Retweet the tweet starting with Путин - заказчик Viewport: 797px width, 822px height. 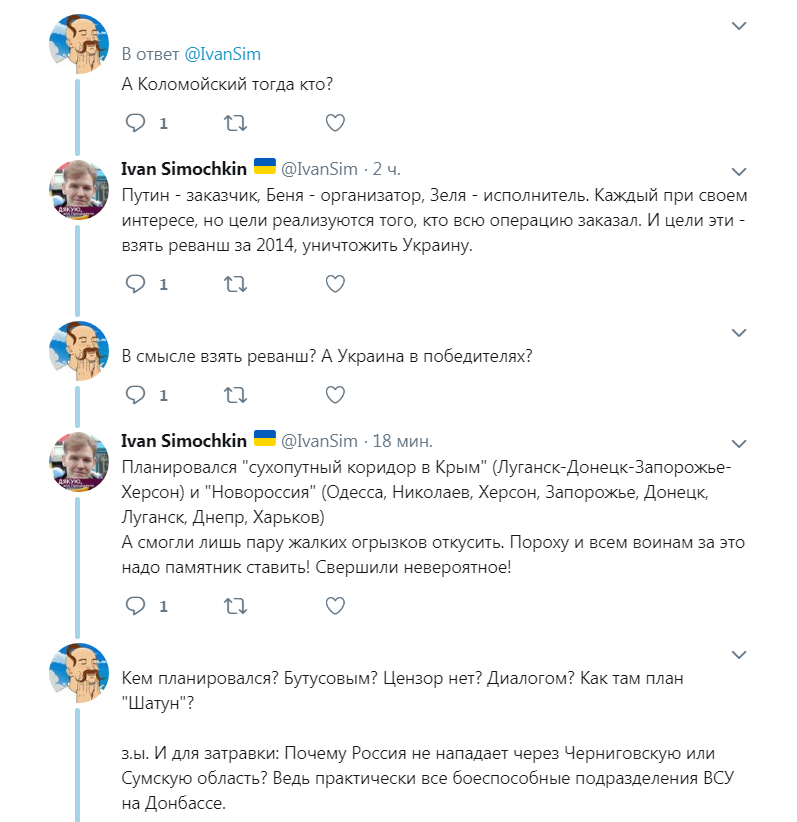235,284
